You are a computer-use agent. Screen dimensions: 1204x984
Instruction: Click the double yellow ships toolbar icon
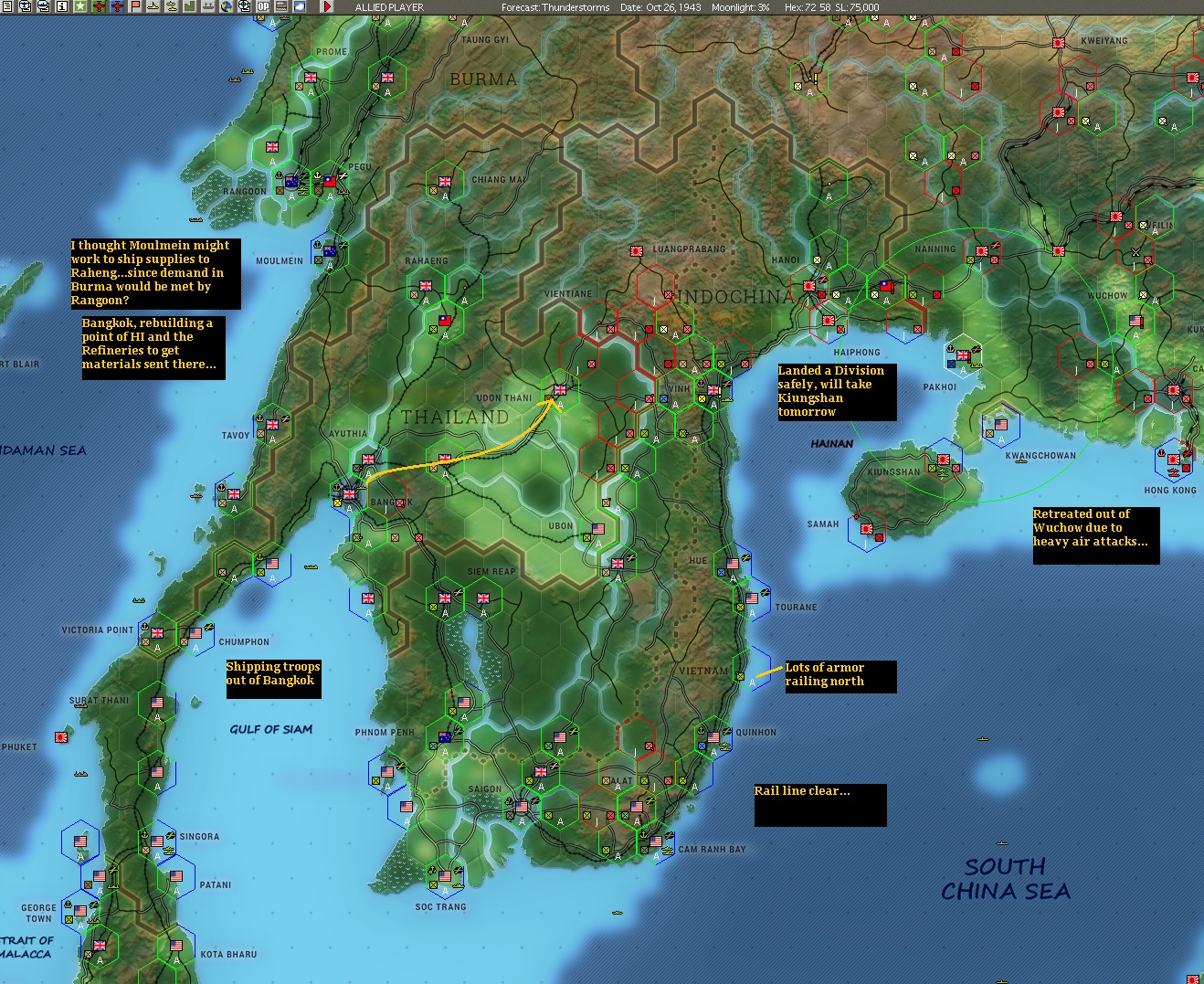click(x=172, y=6)
